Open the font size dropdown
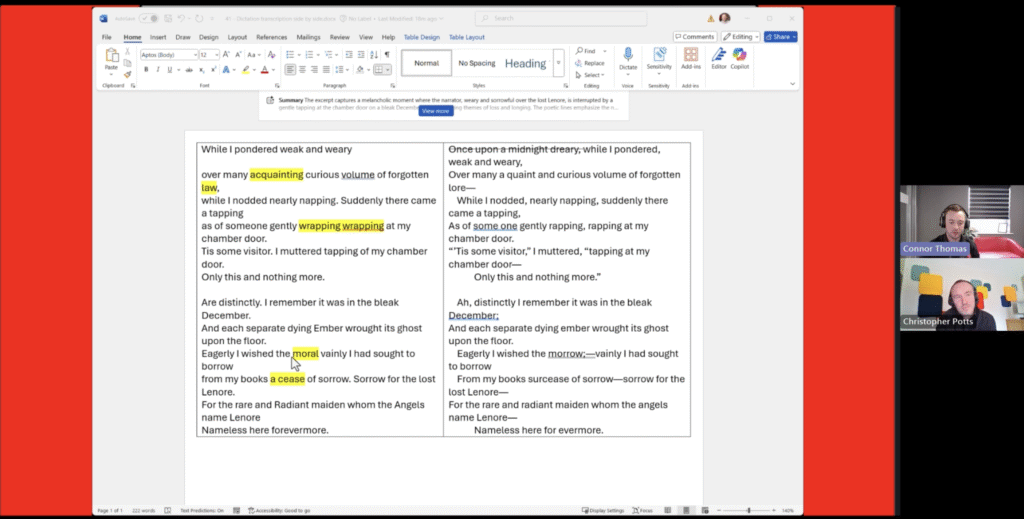The image size is (1024, 519). pos(216,55)
